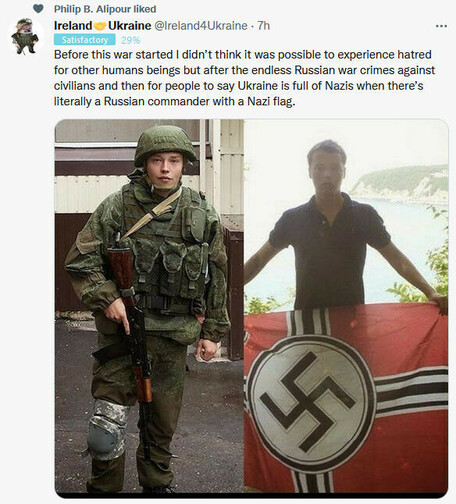Click the soldier's helmet in left photo
The image size is (456, 504).
165,144
